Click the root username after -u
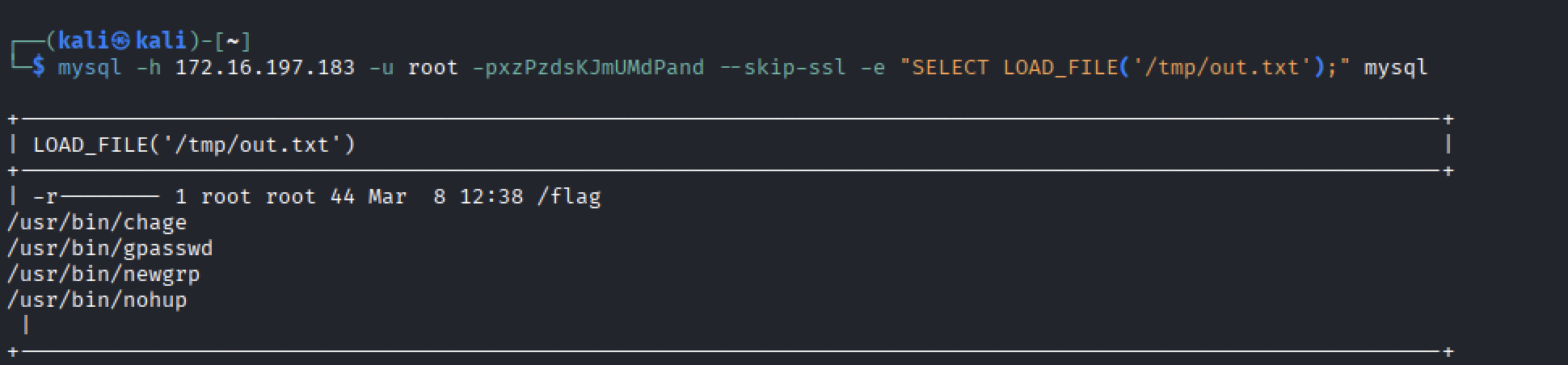This screenshot has width=1568, height=365. click(x=433, y=67)
